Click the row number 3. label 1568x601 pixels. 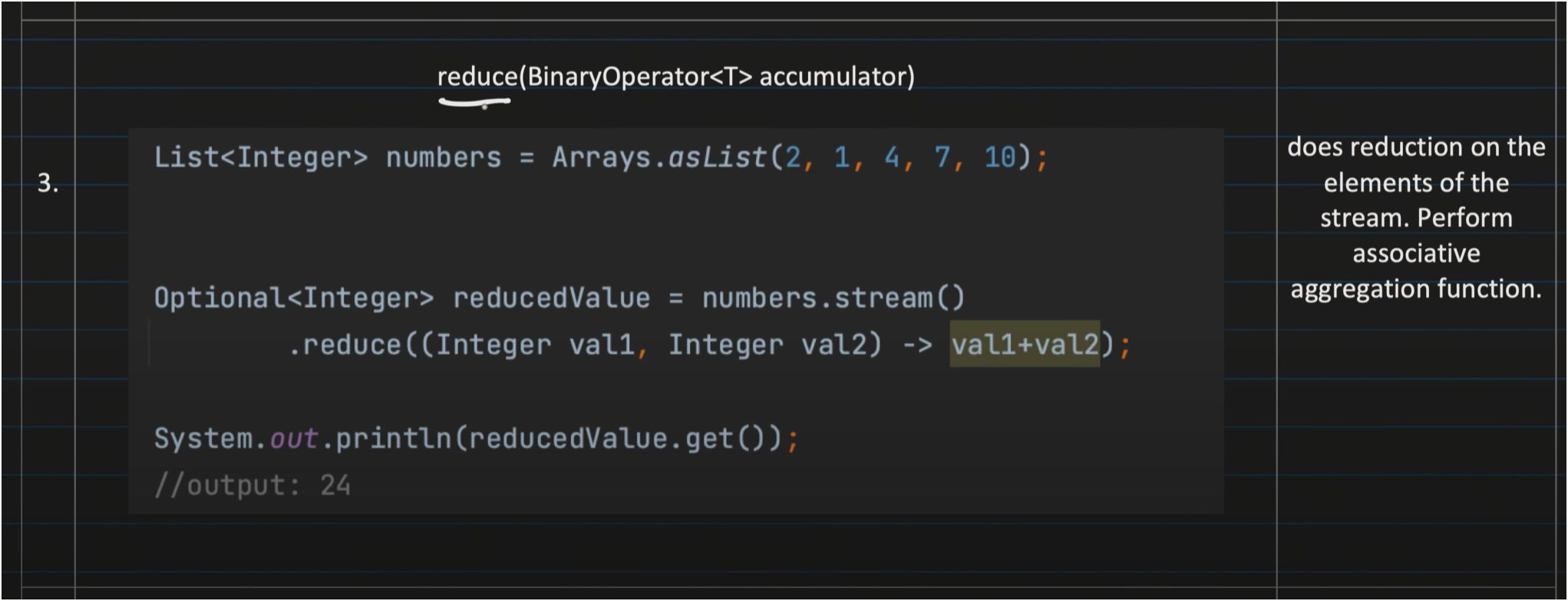click(48, 183)
